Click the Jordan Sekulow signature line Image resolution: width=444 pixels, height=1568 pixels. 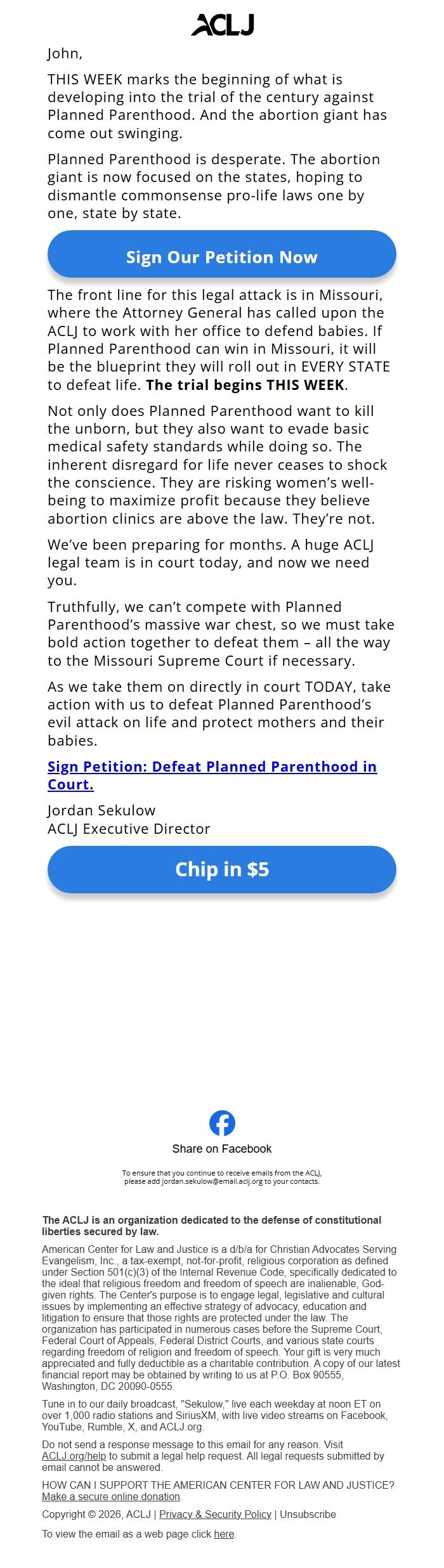click(101, 809)
